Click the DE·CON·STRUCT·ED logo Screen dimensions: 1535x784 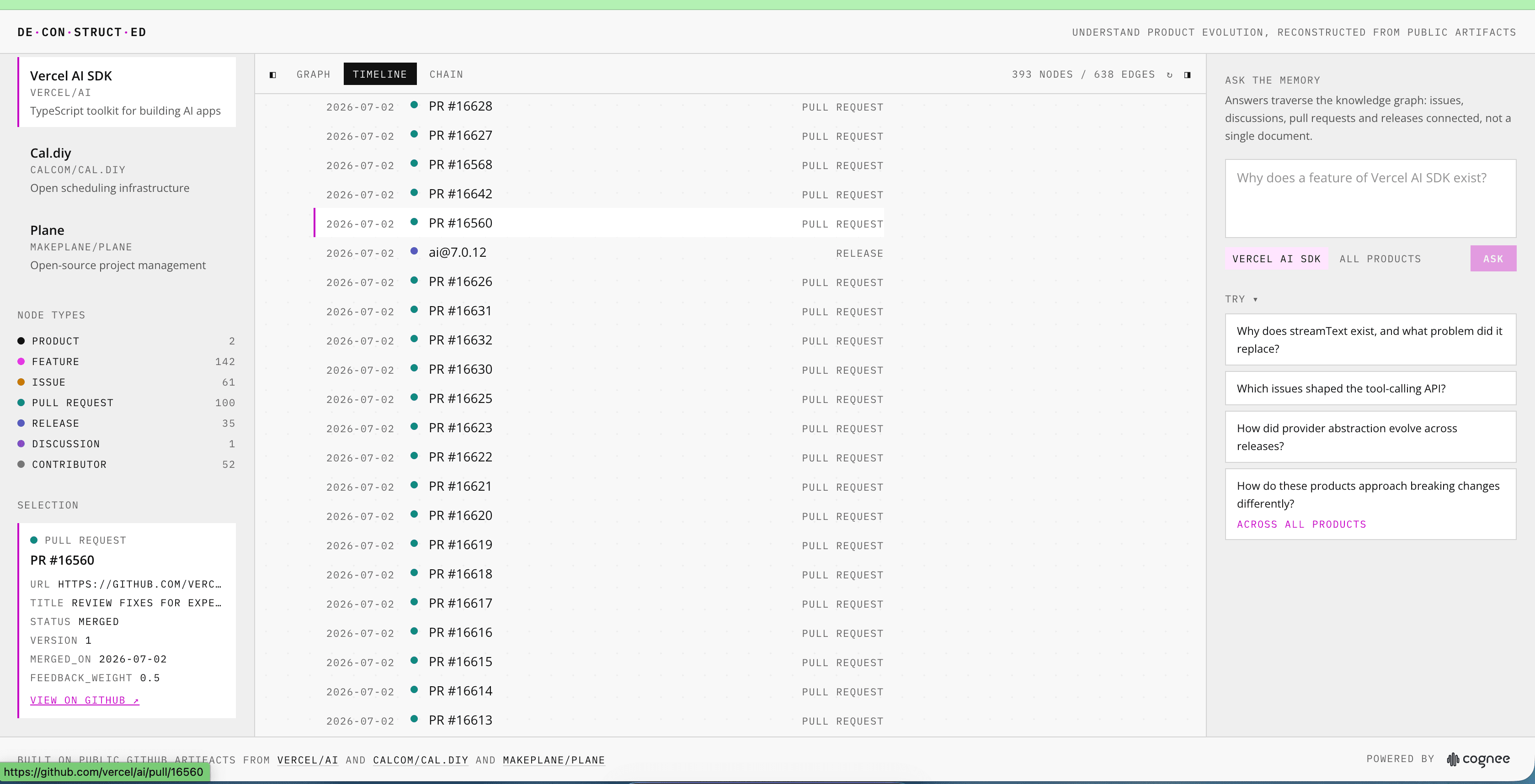tap(82, 32)
